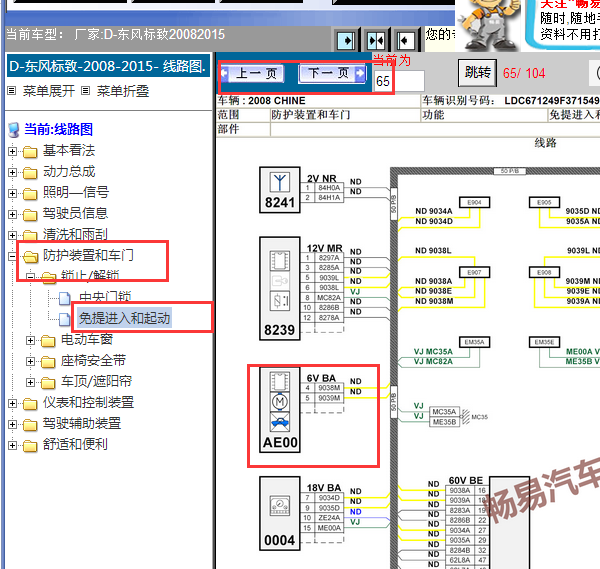
Task: Click the 60V BE connector label
Action: [x=466, y=481]
